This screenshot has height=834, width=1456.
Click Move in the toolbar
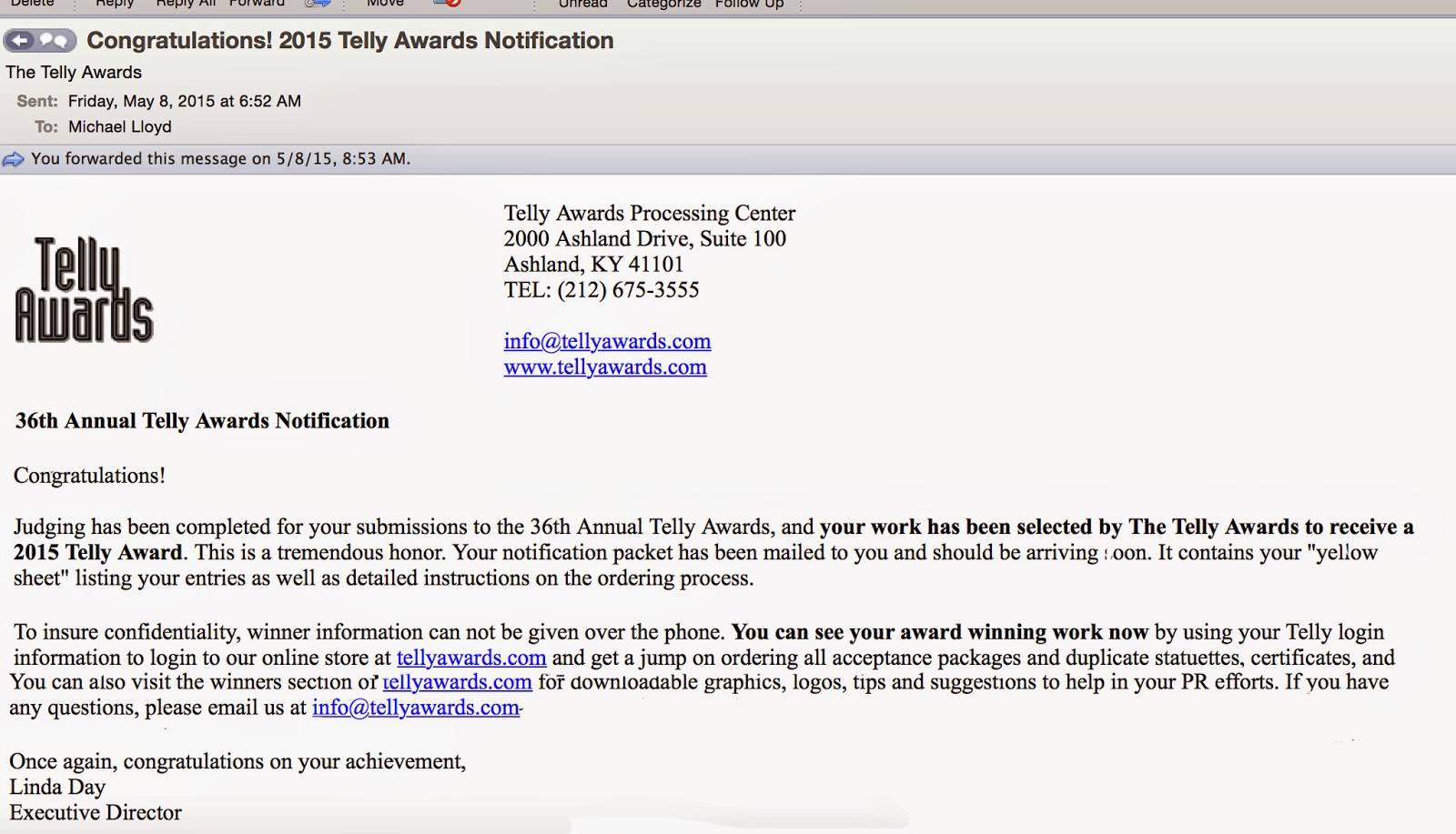(385, 4)
